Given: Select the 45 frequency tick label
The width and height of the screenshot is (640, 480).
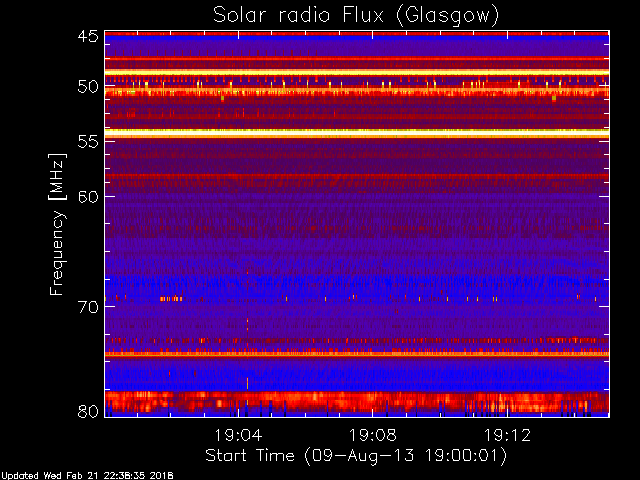Looking at the screenshot, I should point(88,36).
